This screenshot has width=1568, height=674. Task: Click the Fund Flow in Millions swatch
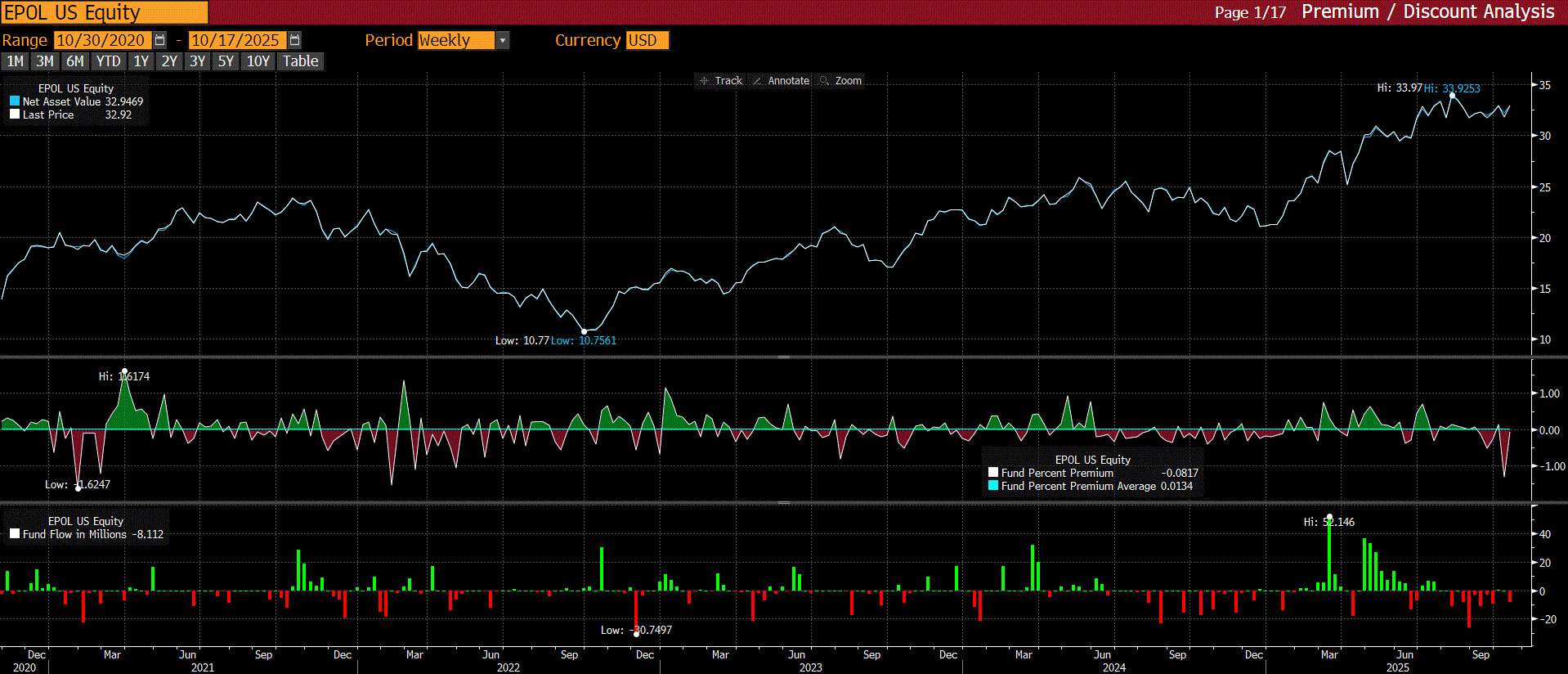point(15,534)
